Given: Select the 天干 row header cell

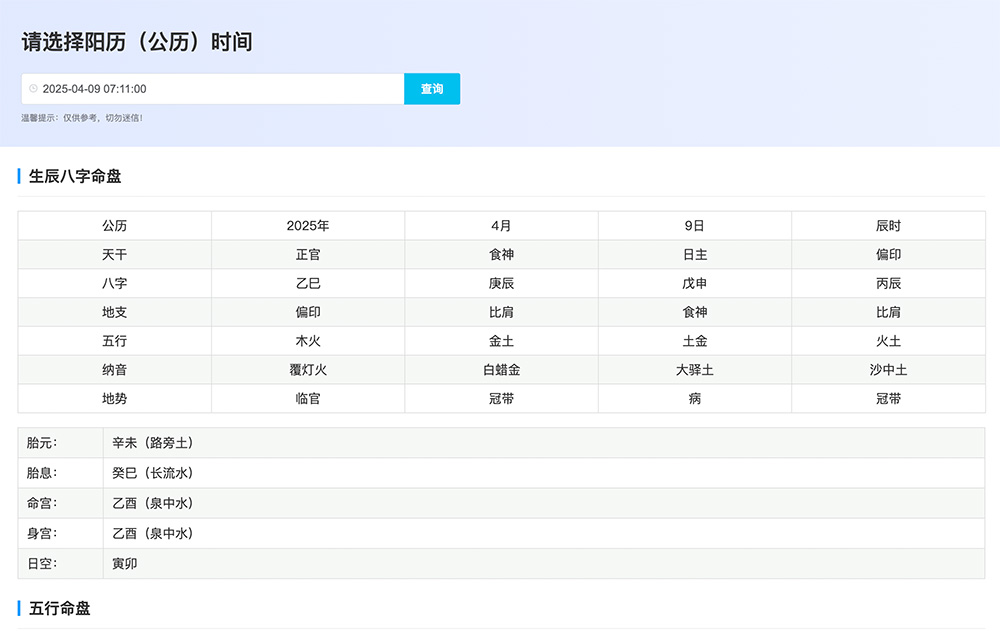Looking at the screenshot, I should tap(115, 255).
